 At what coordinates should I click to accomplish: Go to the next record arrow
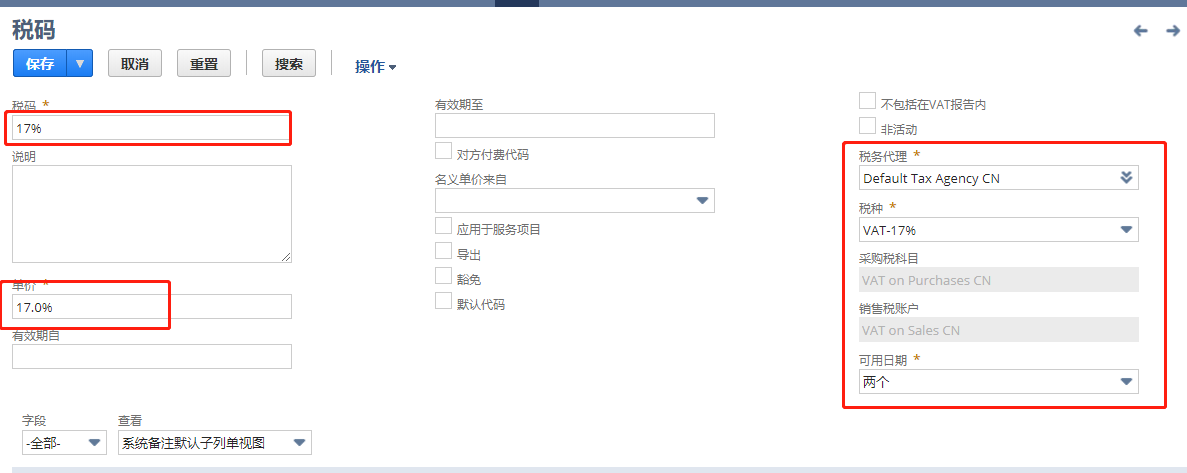coord(1173,31)
